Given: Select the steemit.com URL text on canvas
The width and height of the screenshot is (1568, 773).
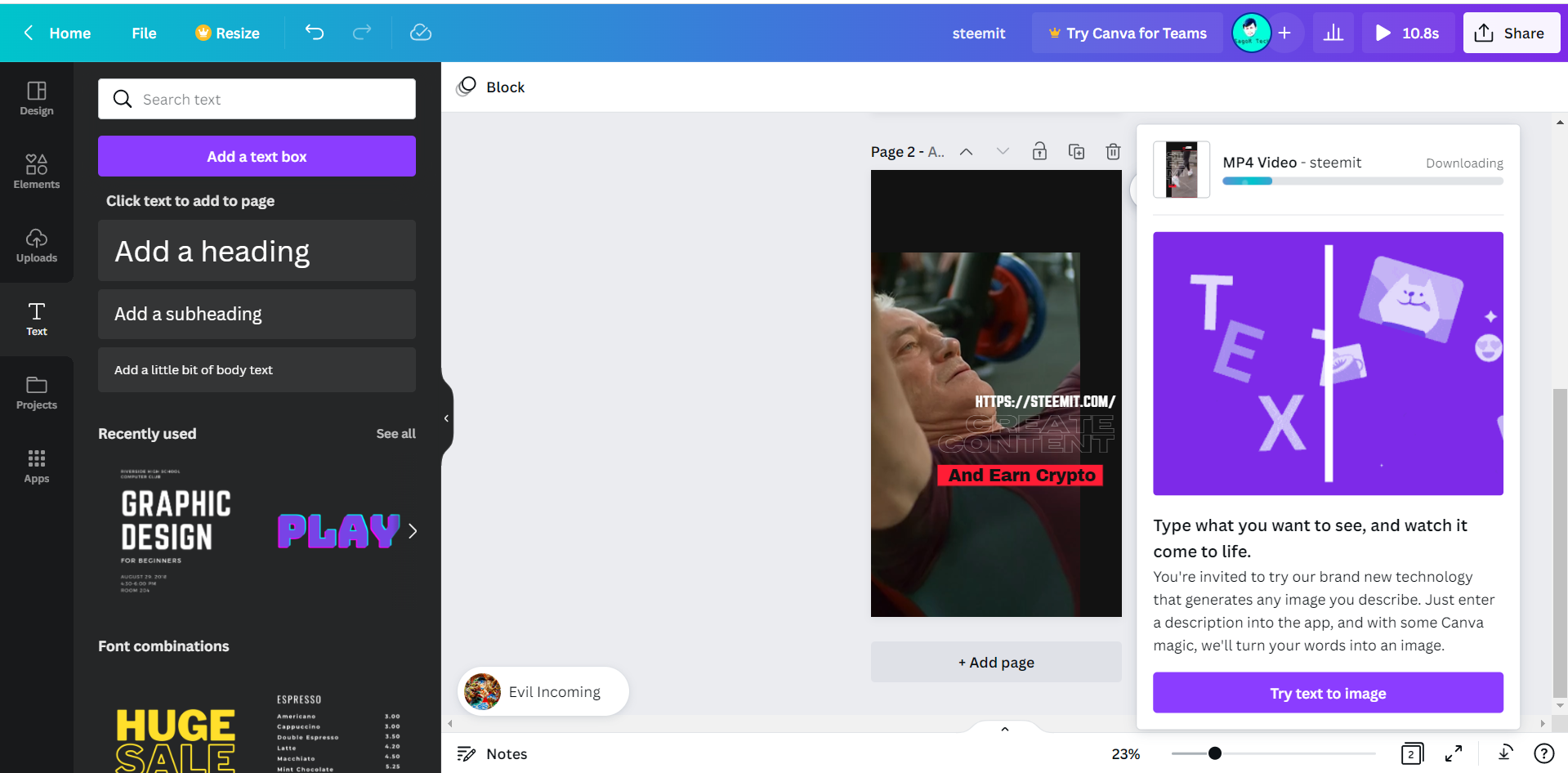Looking at the screenshot, I should (x=1044, y=401).
